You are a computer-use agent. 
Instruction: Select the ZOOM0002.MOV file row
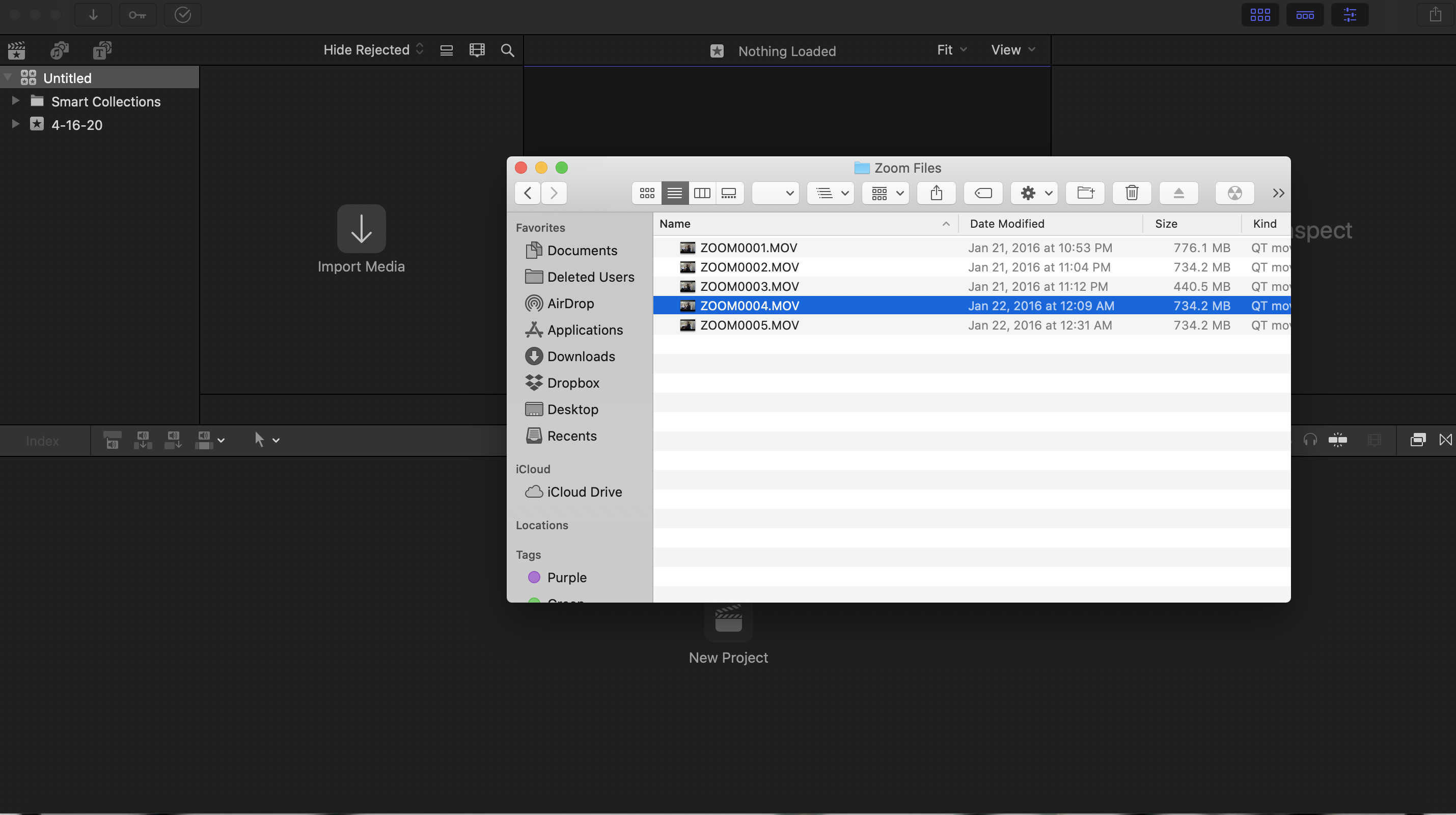[749, 267]
